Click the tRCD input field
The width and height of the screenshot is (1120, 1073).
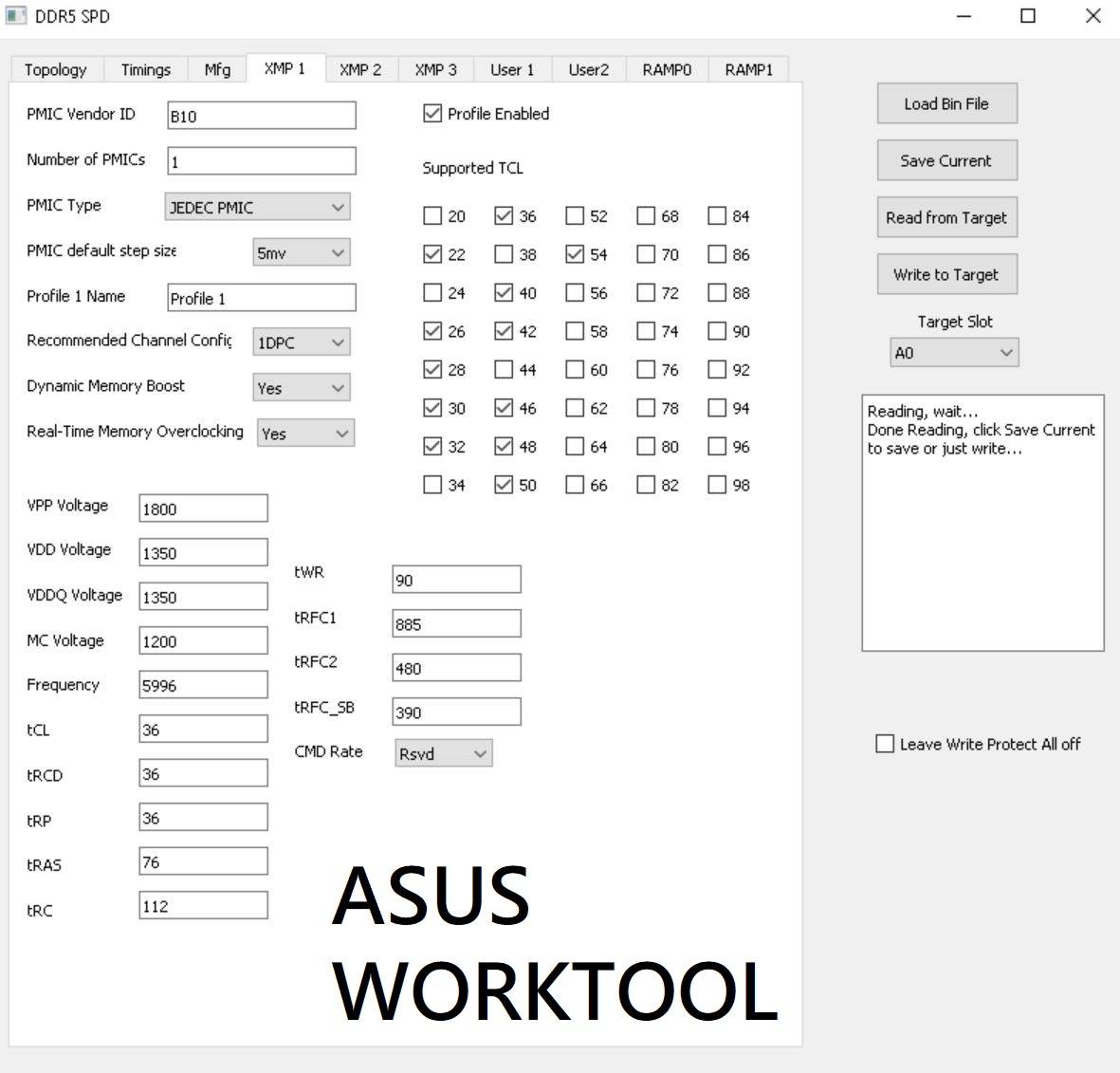coord(204,773)
